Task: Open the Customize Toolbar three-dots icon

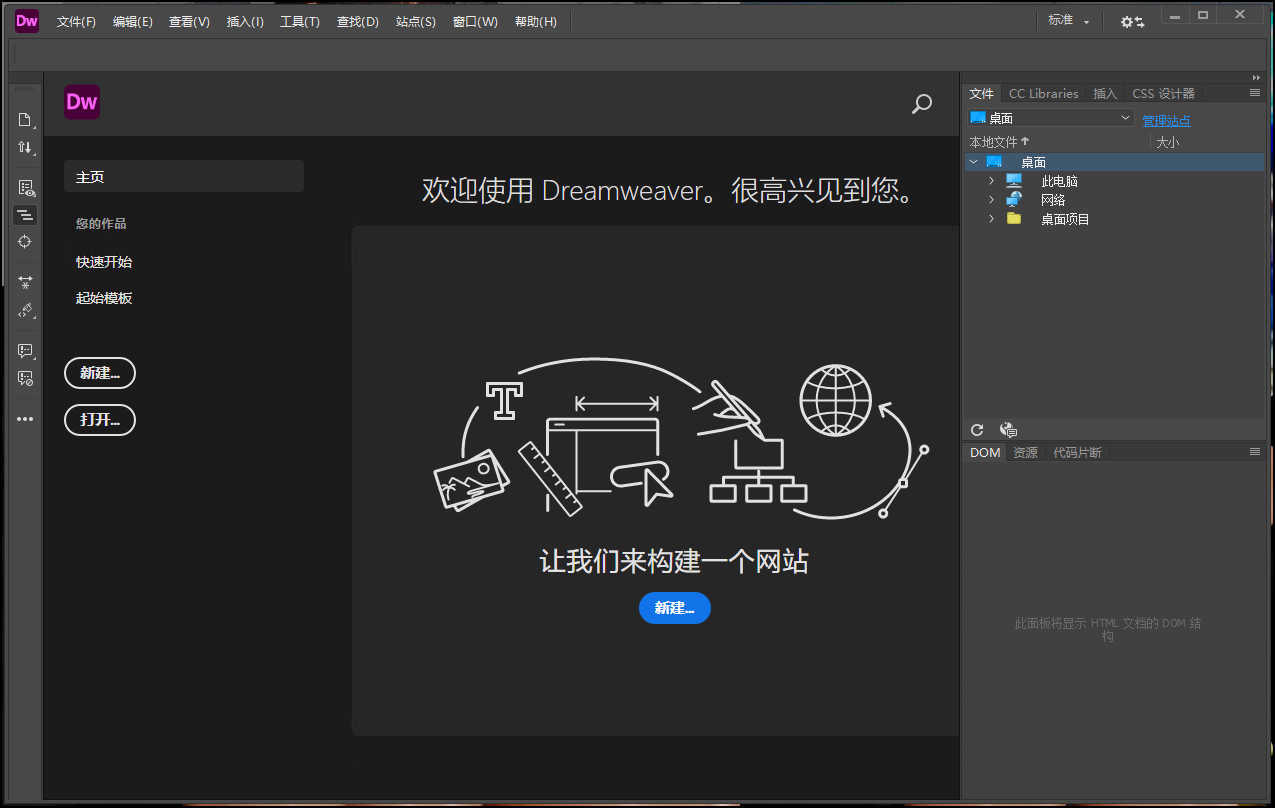Action: coord(25,419)
